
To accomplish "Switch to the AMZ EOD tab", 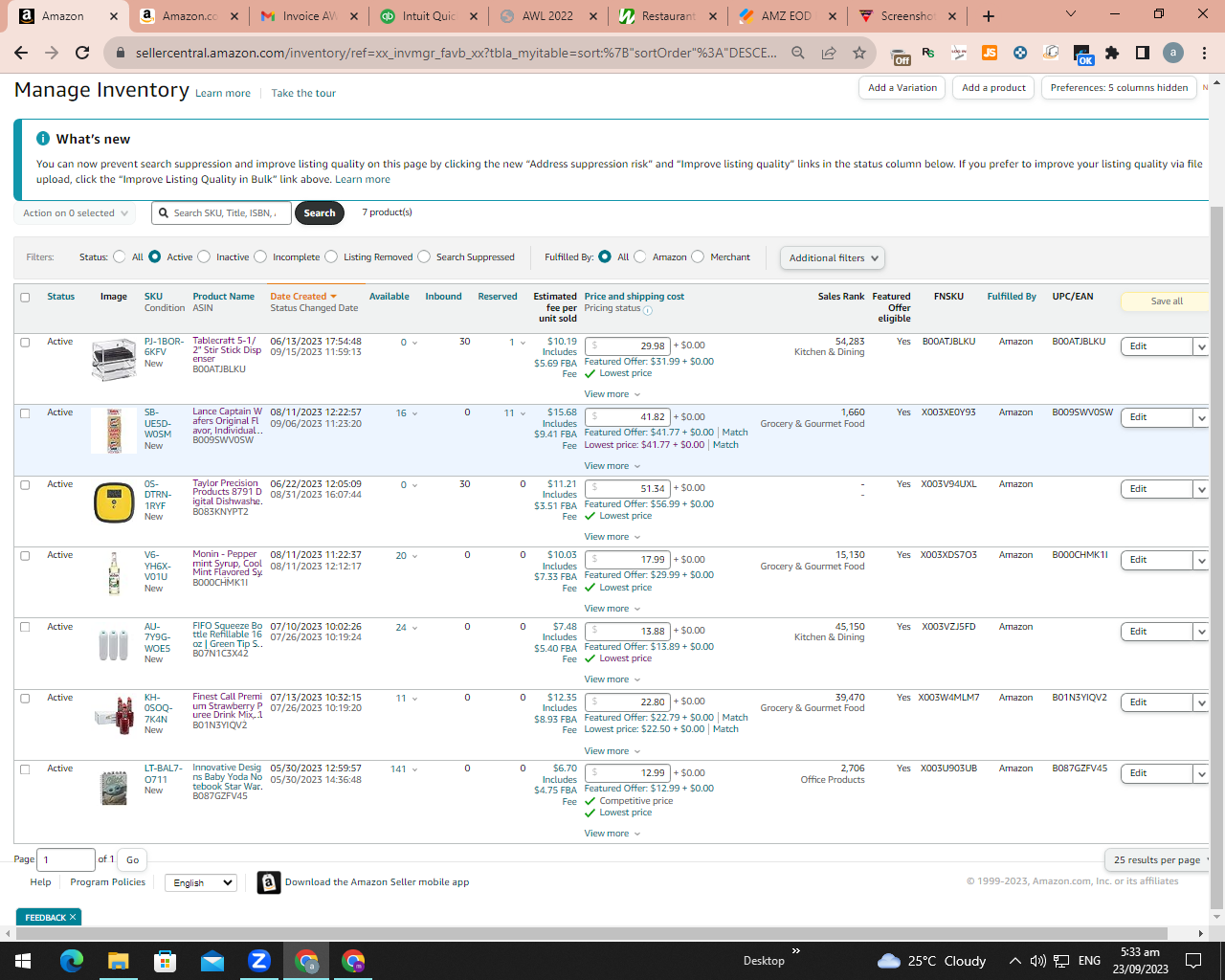I will (786, 16).
